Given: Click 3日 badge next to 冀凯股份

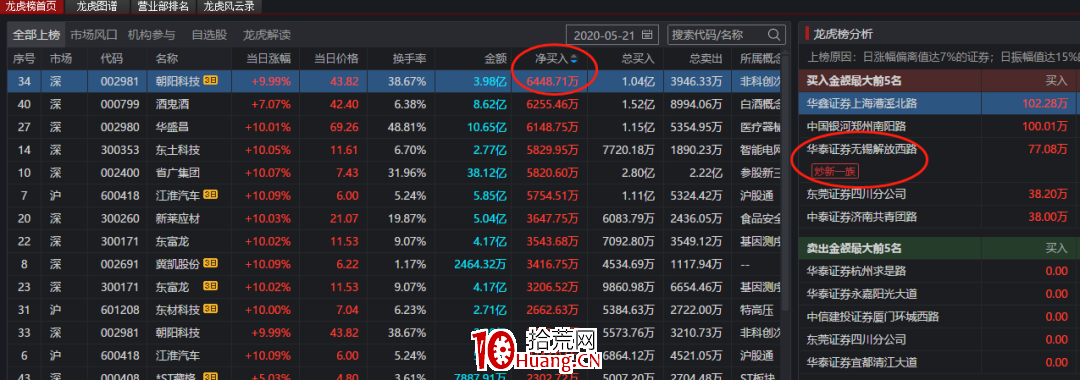Looking at the screenshot, I should pos(211,263).
